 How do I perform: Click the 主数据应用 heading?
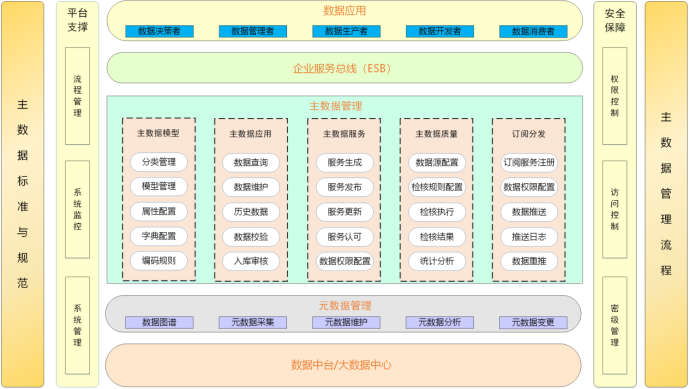click(251, 133)
